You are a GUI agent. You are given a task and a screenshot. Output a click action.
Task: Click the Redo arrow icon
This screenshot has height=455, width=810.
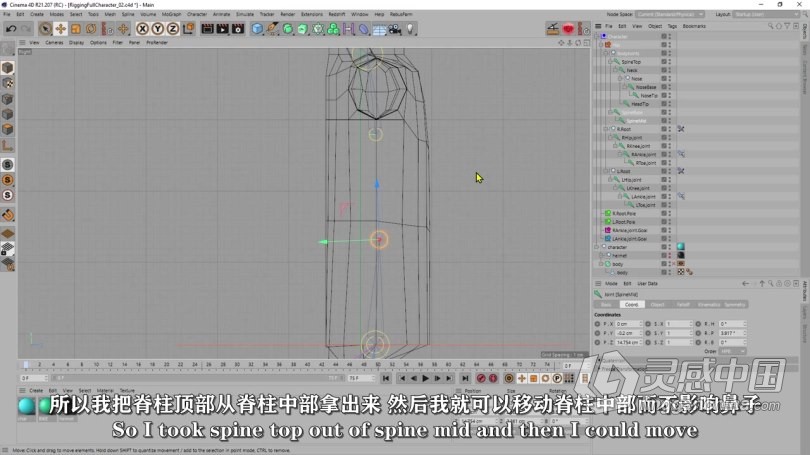(x=26, y=29)
